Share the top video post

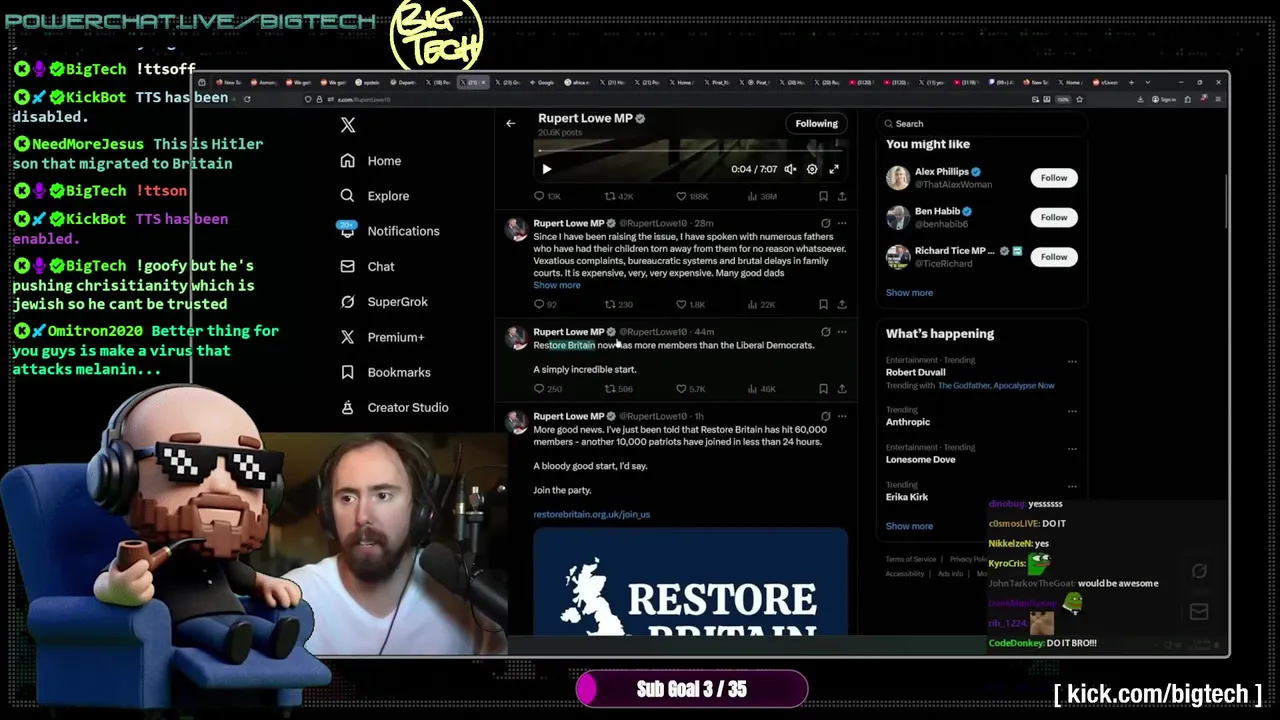(842, 196)
